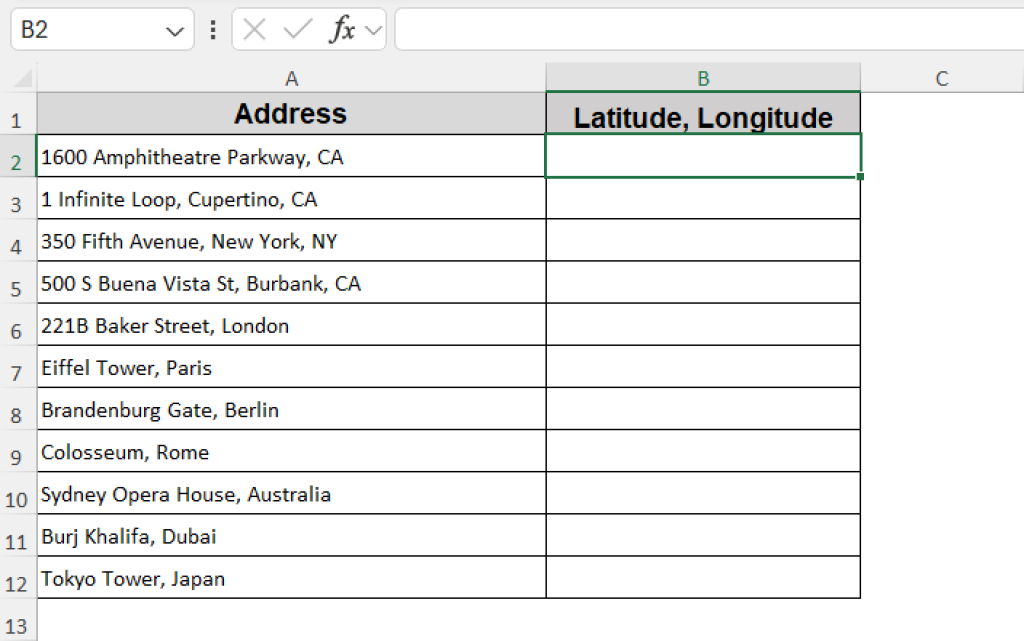This screenshot has width=1024, height=641.
Task: Select row number 5
Action: 17,283
